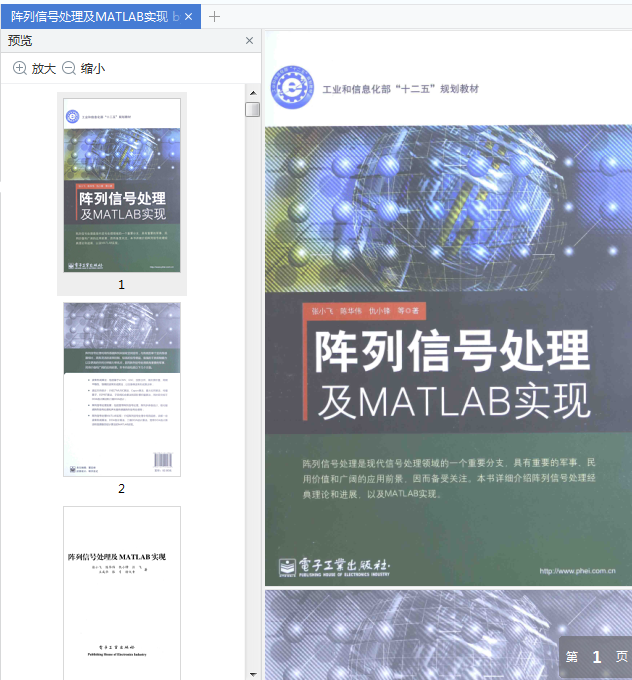
Task: Close the 阵列信号处理及MATLAB实现 document tab
Action: (188, 17)
